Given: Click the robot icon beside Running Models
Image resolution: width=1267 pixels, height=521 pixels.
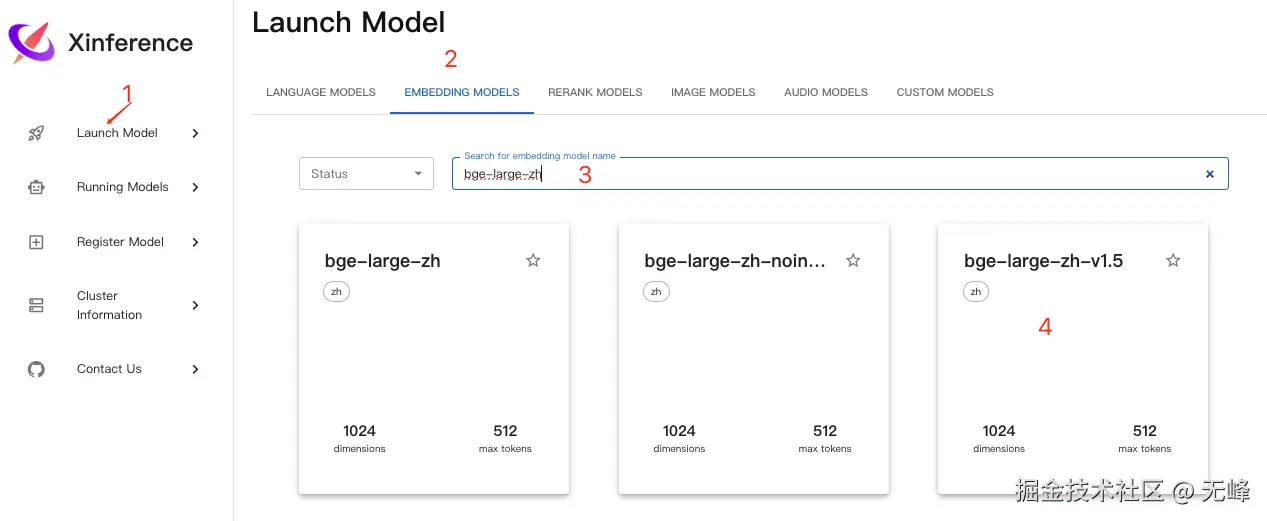Looking at the screenshot, I should [36, 187].
